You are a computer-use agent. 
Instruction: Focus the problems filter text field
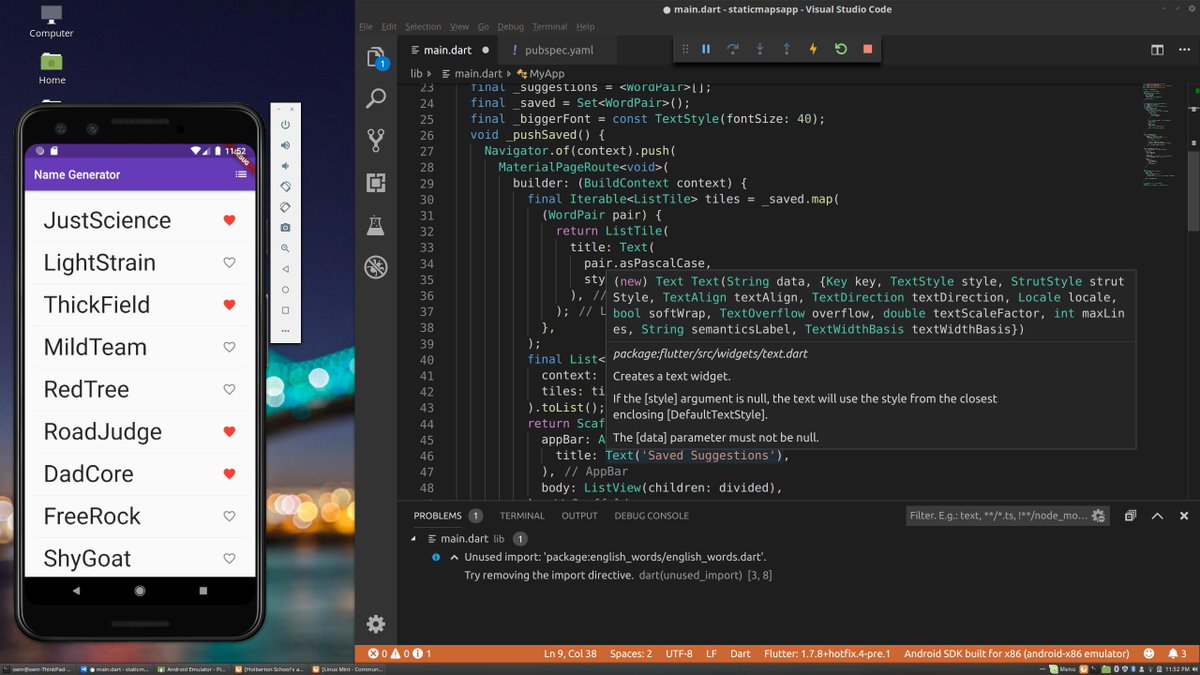(1000, 516)
